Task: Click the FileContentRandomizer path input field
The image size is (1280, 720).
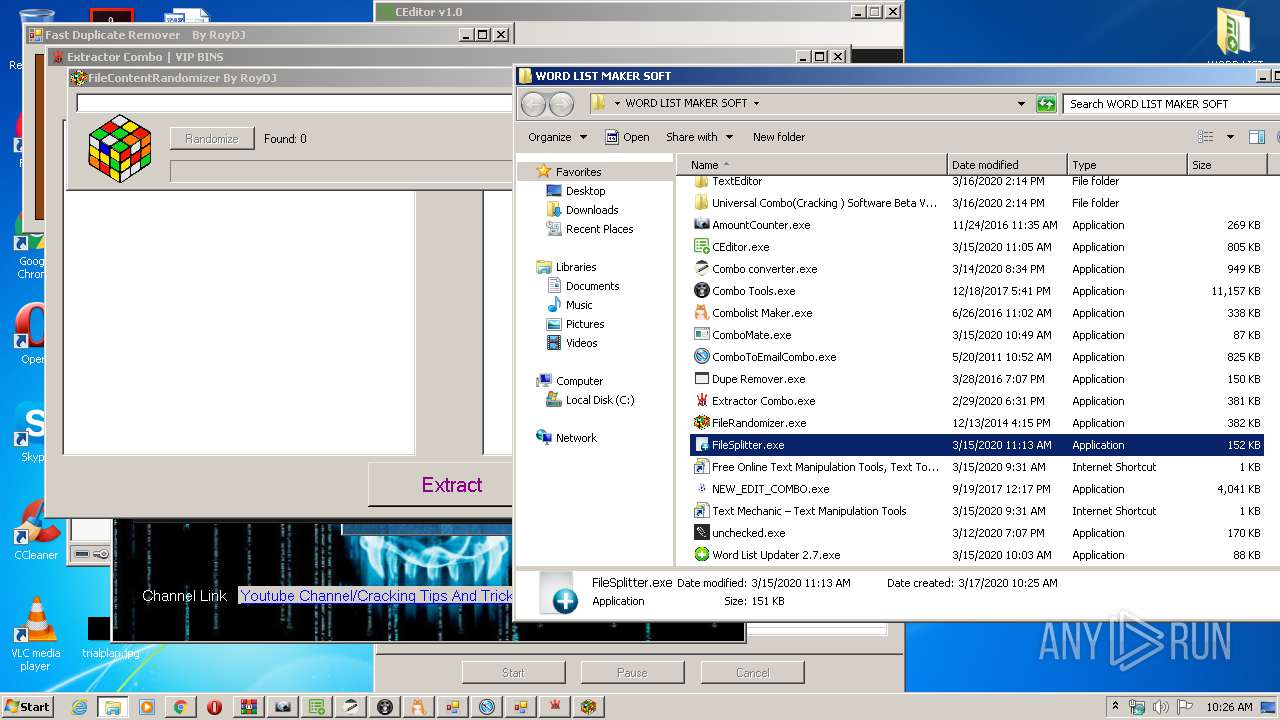Action: pyautogui.click(x=295, y=103)
